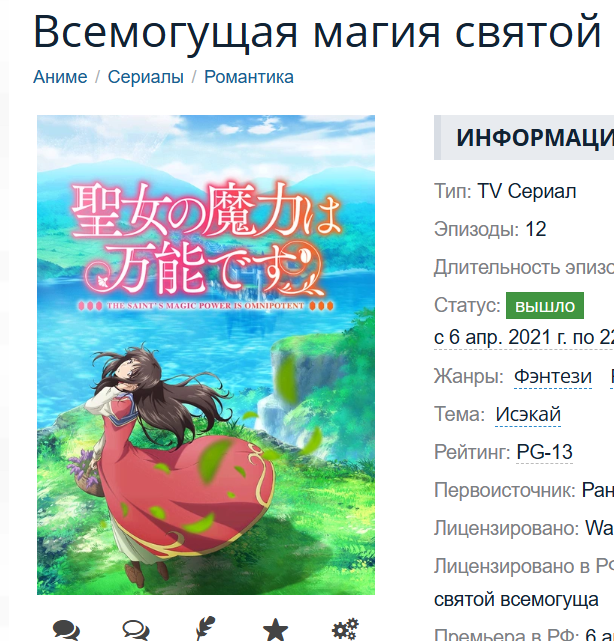Click the Первоисточник source value
Screen dimensions: 614x641
tap(598, 490)
